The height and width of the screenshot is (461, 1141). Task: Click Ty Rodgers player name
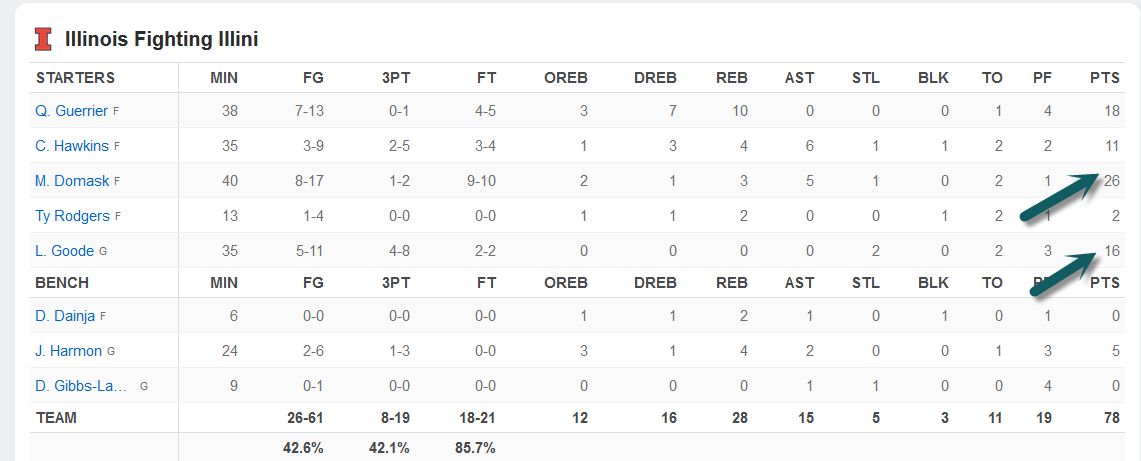(71, 216)
